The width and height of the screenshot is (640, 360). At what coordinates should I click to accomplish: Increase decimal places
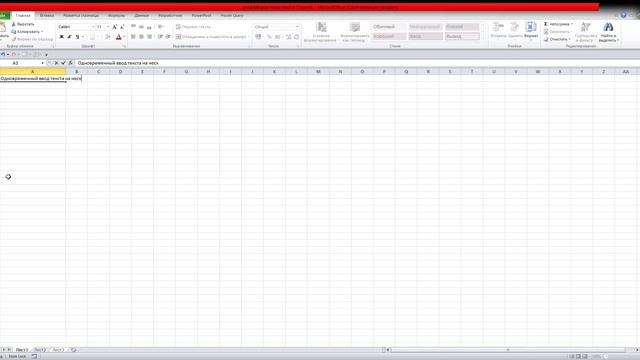point(289,37)
